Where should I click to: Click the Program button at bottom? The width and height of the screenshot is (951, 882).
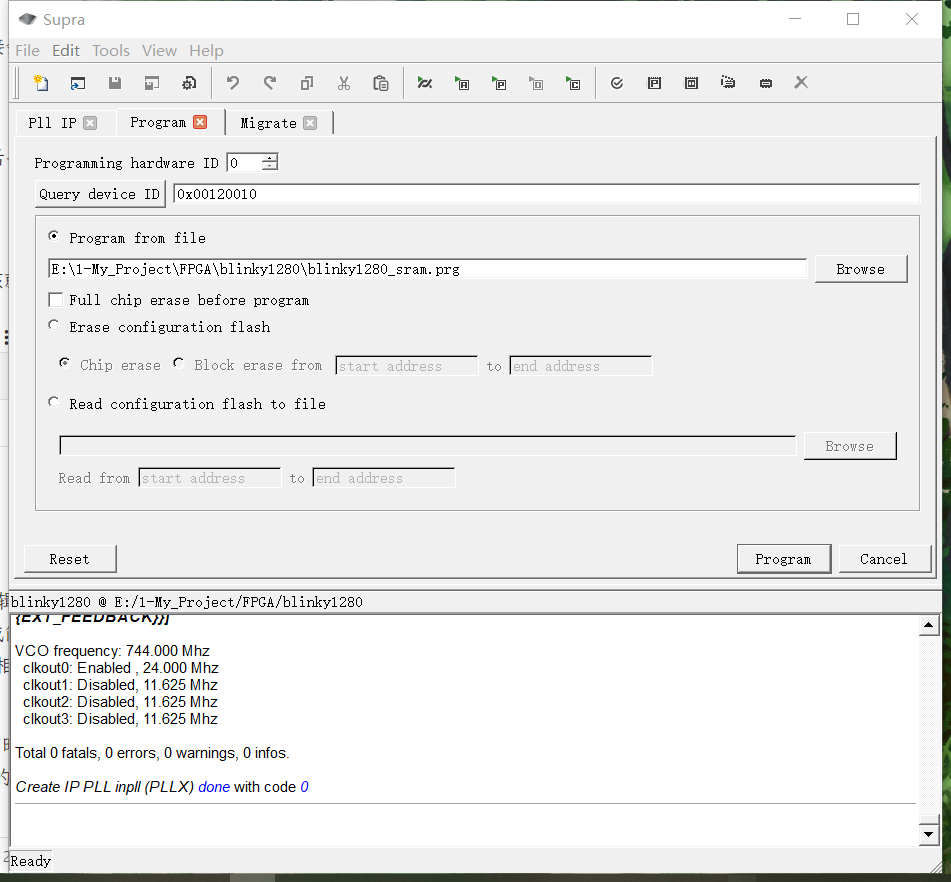(x=784, y=559)
